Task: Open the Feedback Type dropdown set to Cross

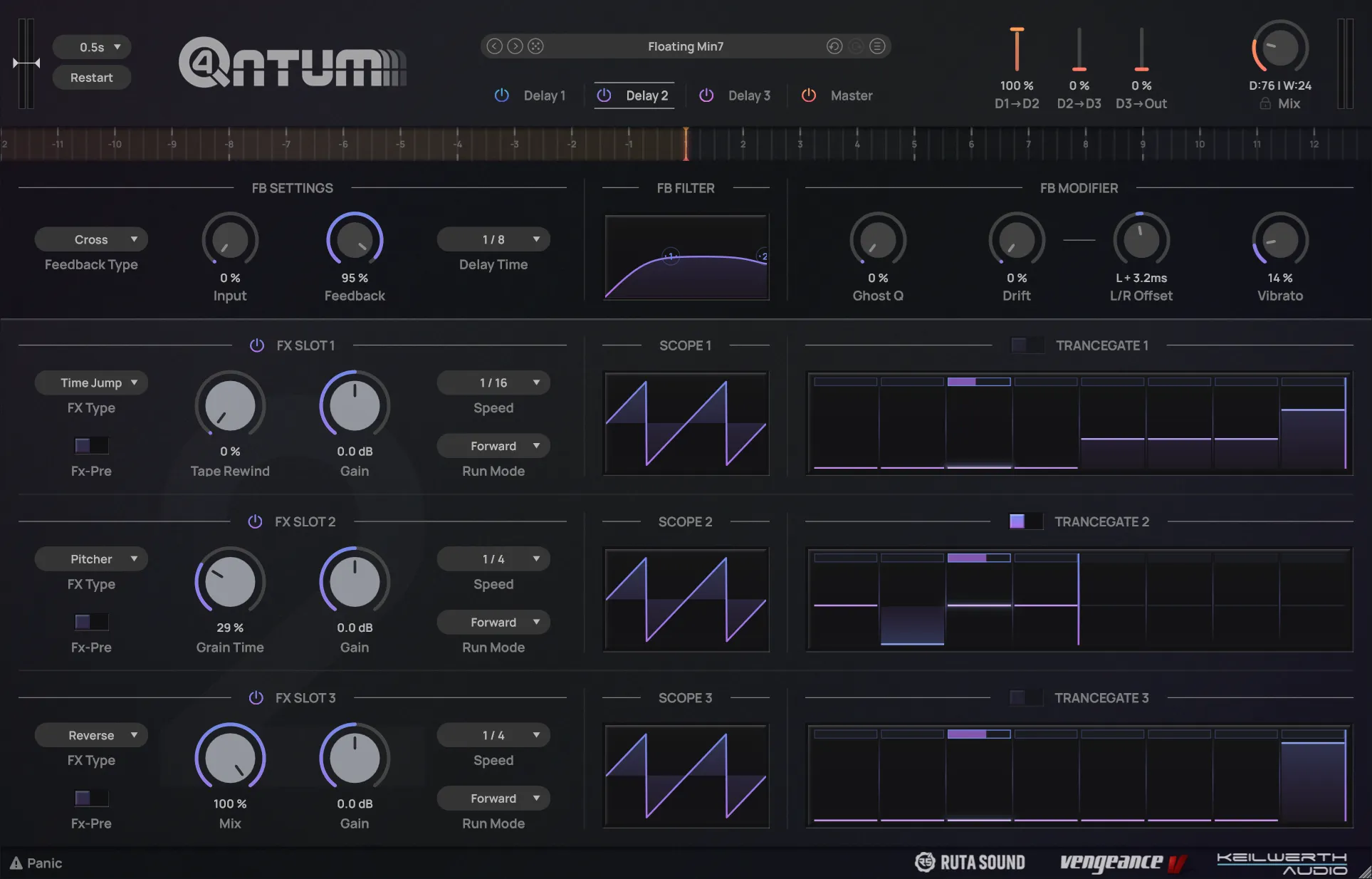Action: 91,239
